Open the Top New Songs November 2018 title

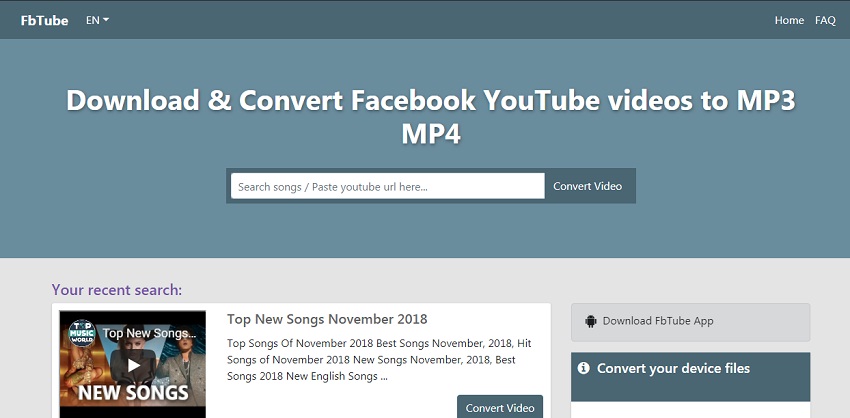coord(327,319)
